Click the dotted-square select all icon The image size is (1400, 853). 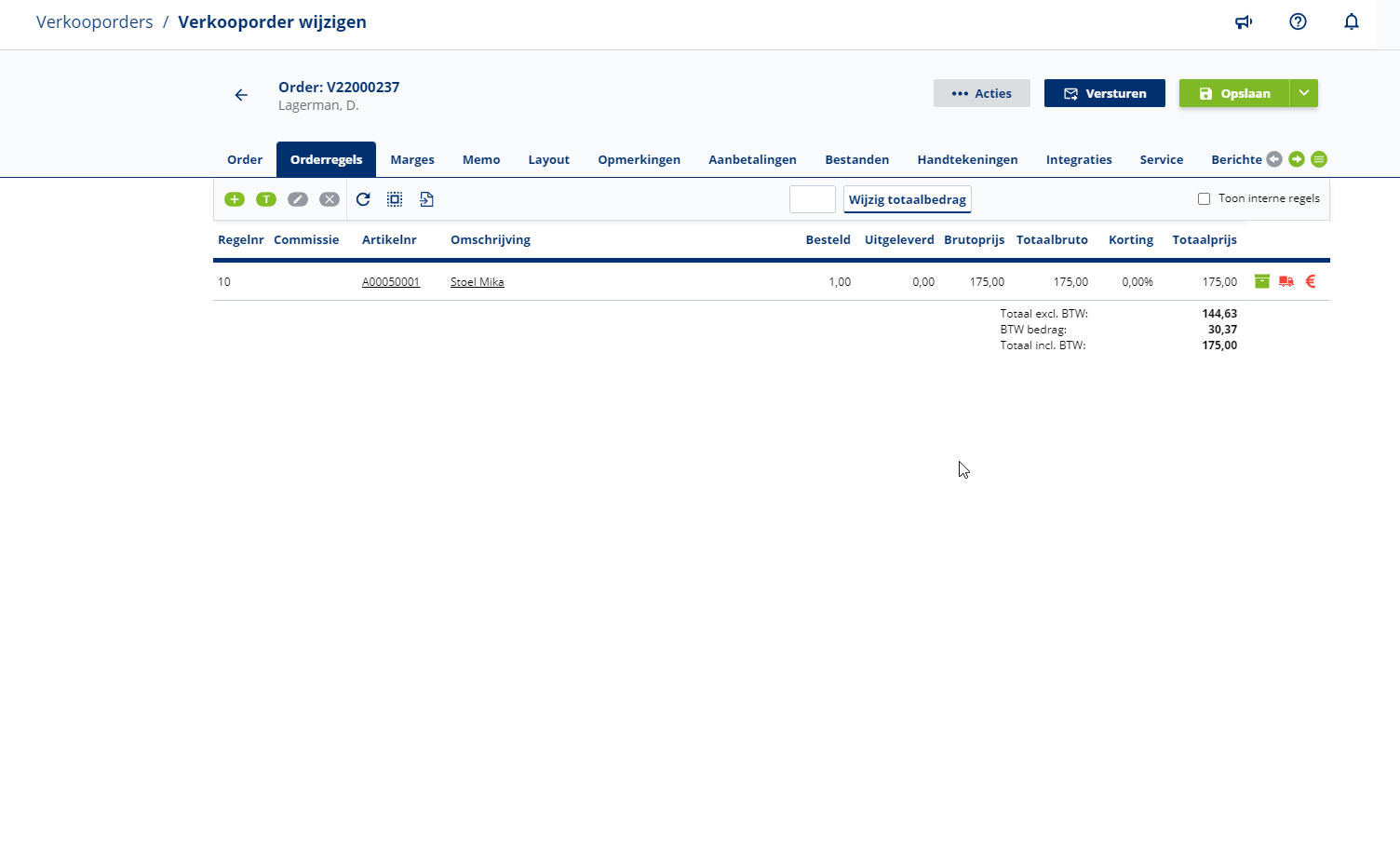tap(395, 199)
